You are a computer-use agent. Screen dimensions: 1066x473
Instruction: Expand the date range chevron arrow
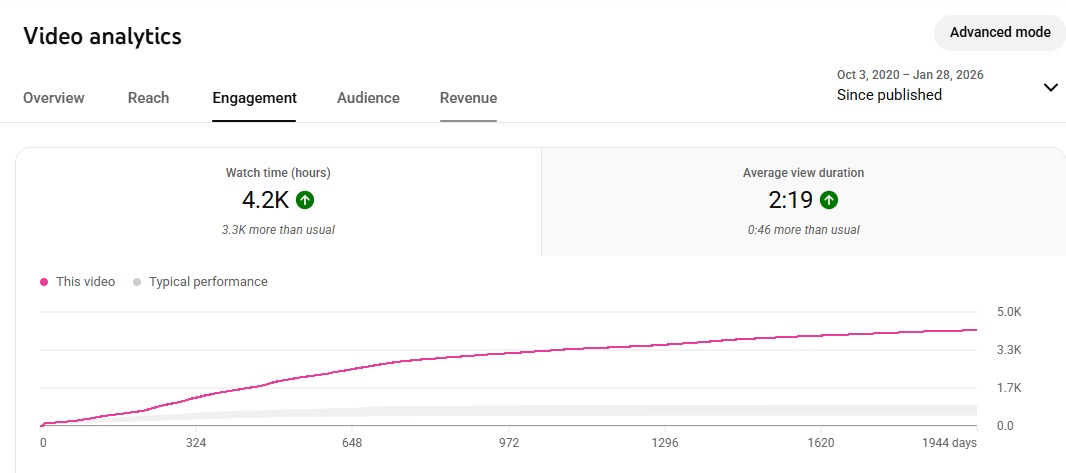1050,87
